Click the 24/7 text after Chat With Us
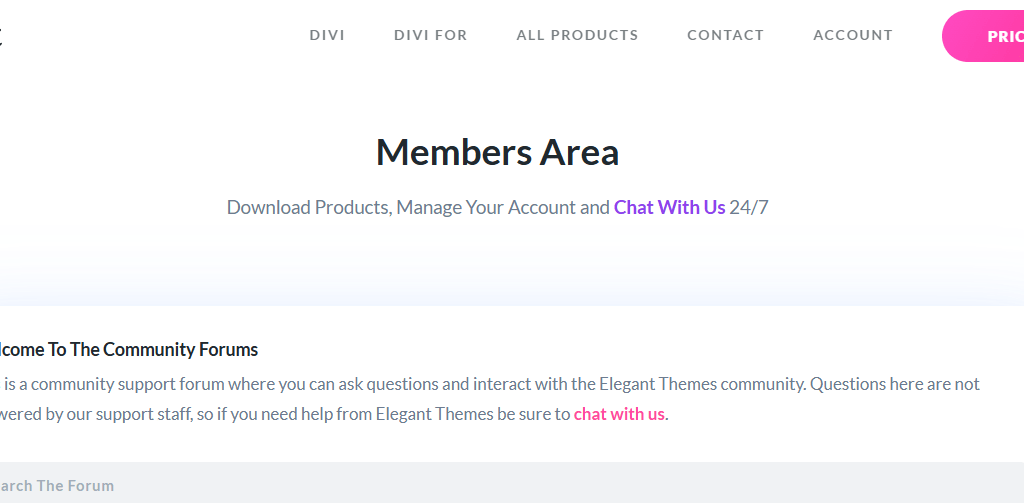The width and height of the screenshot is (1024, 503). (x=749, y=208)
